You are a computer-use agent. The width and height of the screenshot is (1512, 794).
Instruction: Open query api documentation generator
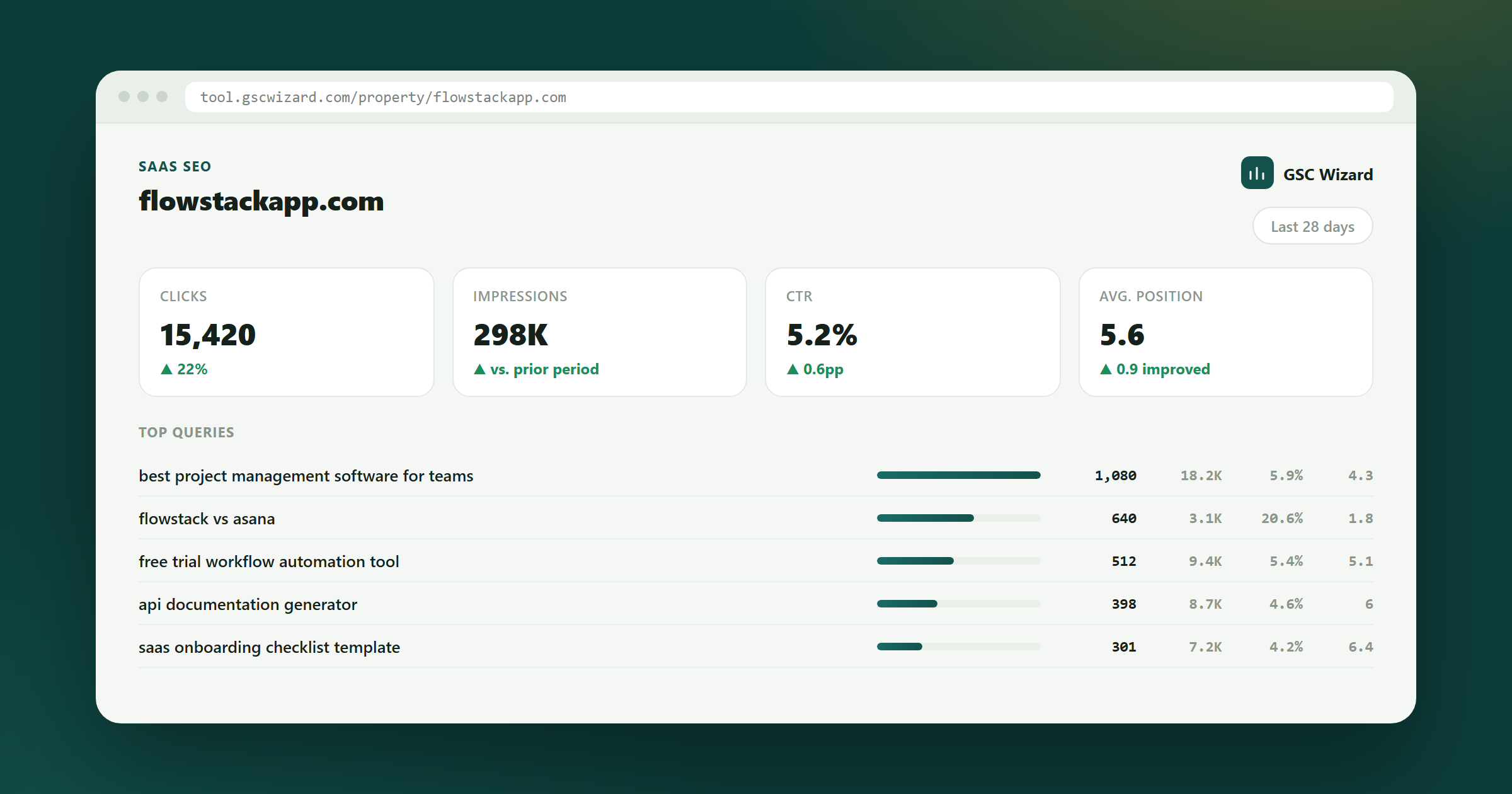(248, 604)
